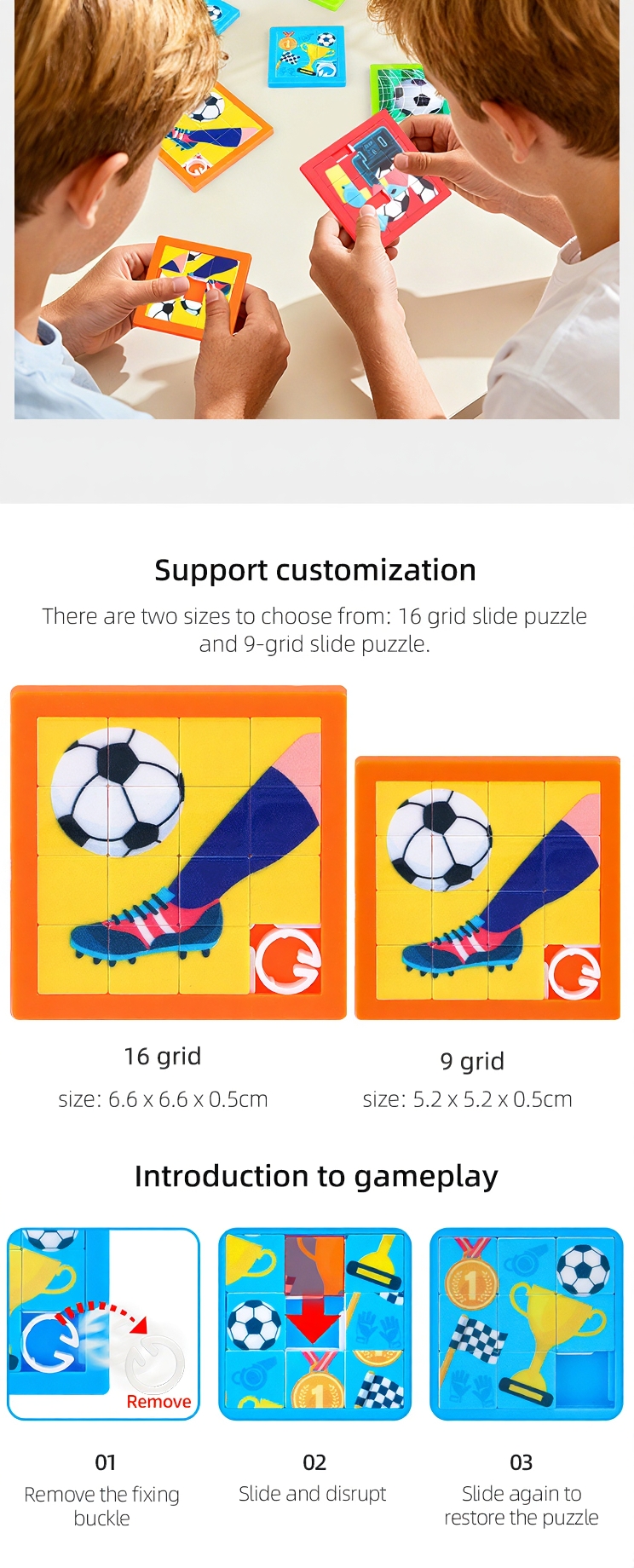Click the soccer ball on the 9 grid puzzle

[x=439, y=840]
